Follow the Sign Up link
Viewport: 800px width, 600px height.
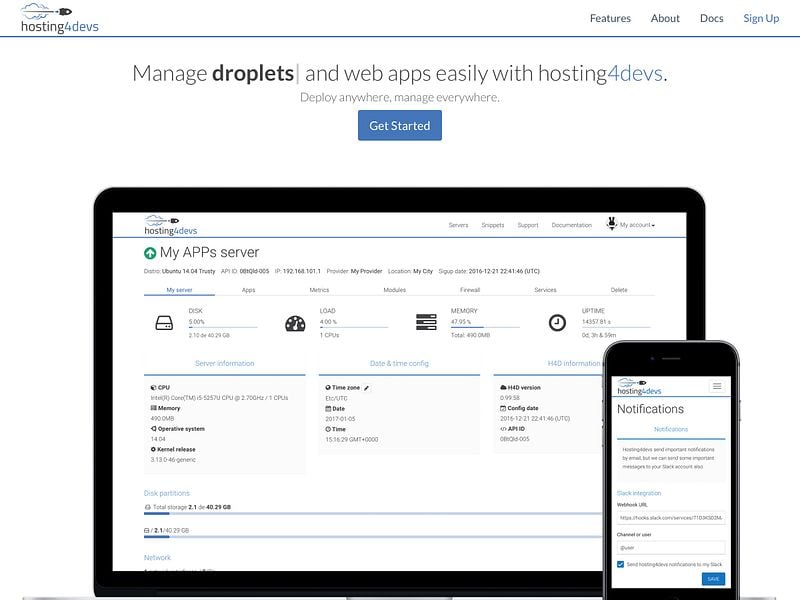(760, 18)
